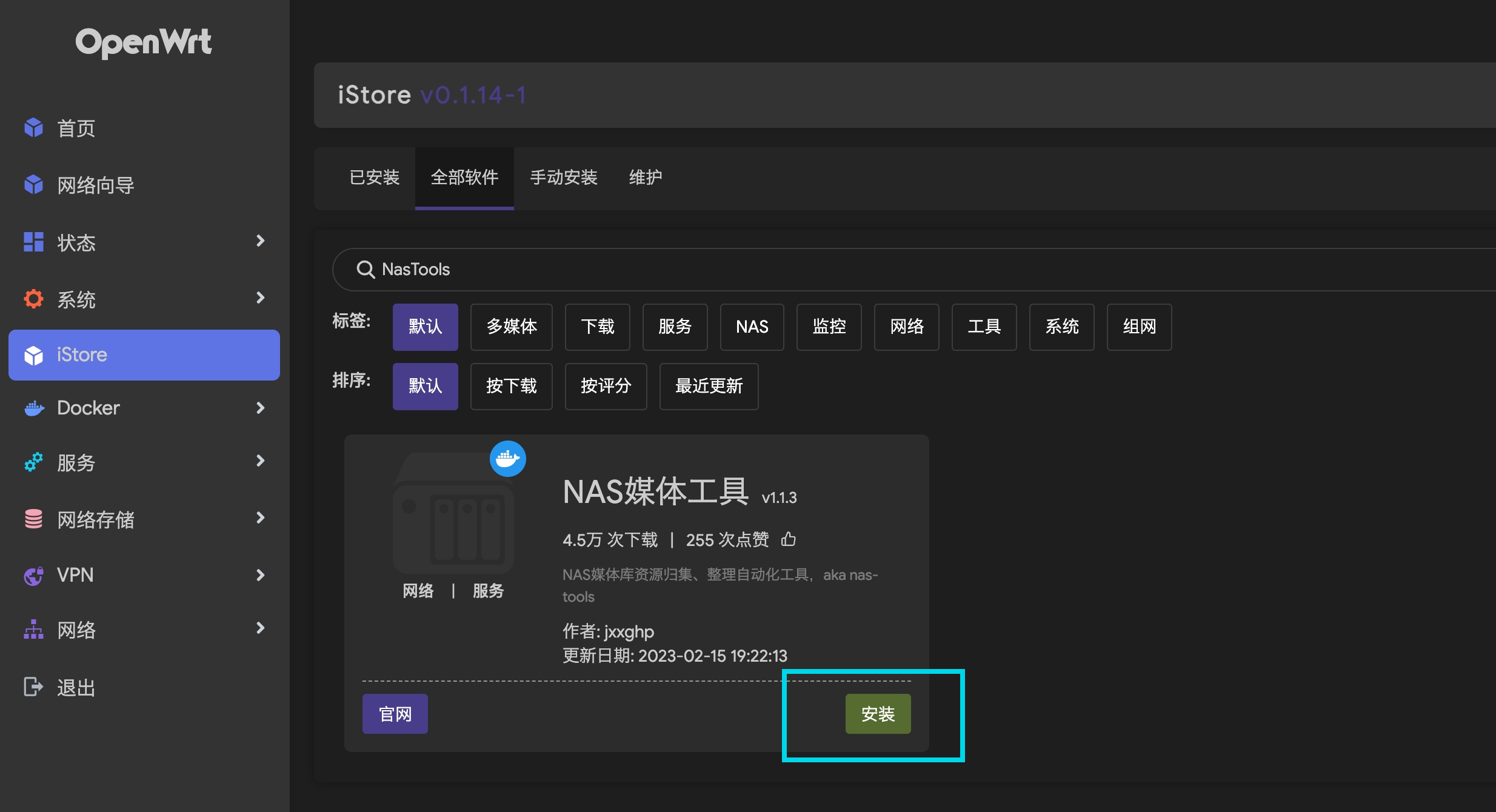Sort by 最近更新 recently updated

(709, 386)
